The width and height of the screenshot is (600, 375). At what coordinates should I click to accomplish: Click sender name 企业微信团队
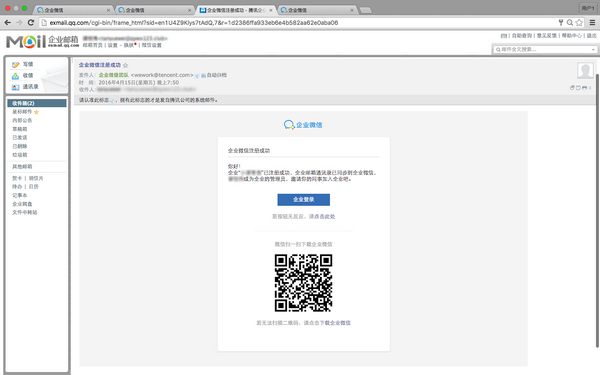(114, 75)
